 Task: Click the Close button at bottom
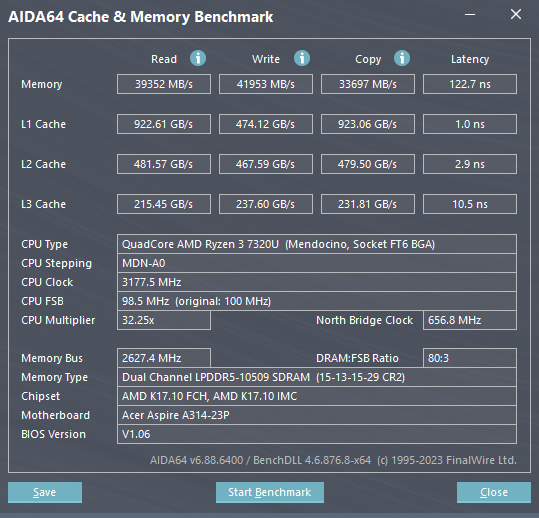tap(494, 492)
